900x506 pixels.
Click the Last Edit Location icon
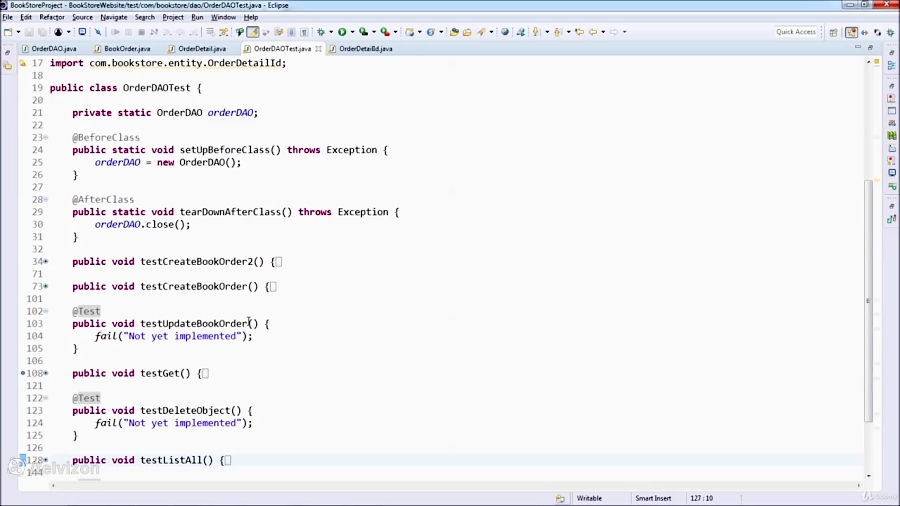(579, 32)
